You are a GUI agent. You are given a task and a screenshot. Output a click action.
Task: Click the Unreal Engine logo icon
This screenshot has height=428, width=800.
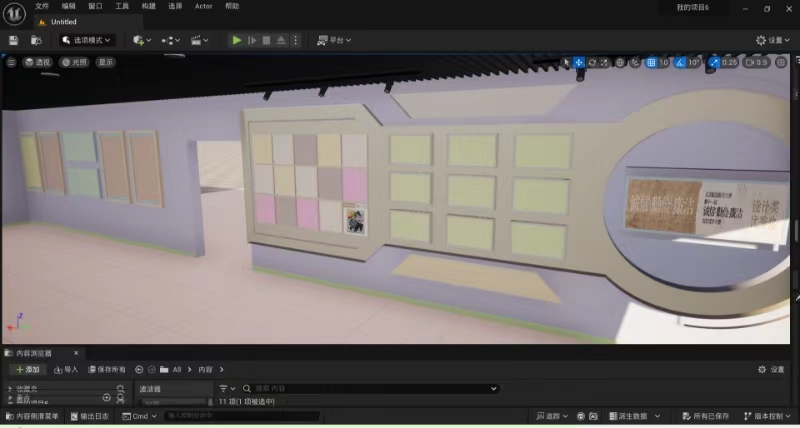click(13, 12)
